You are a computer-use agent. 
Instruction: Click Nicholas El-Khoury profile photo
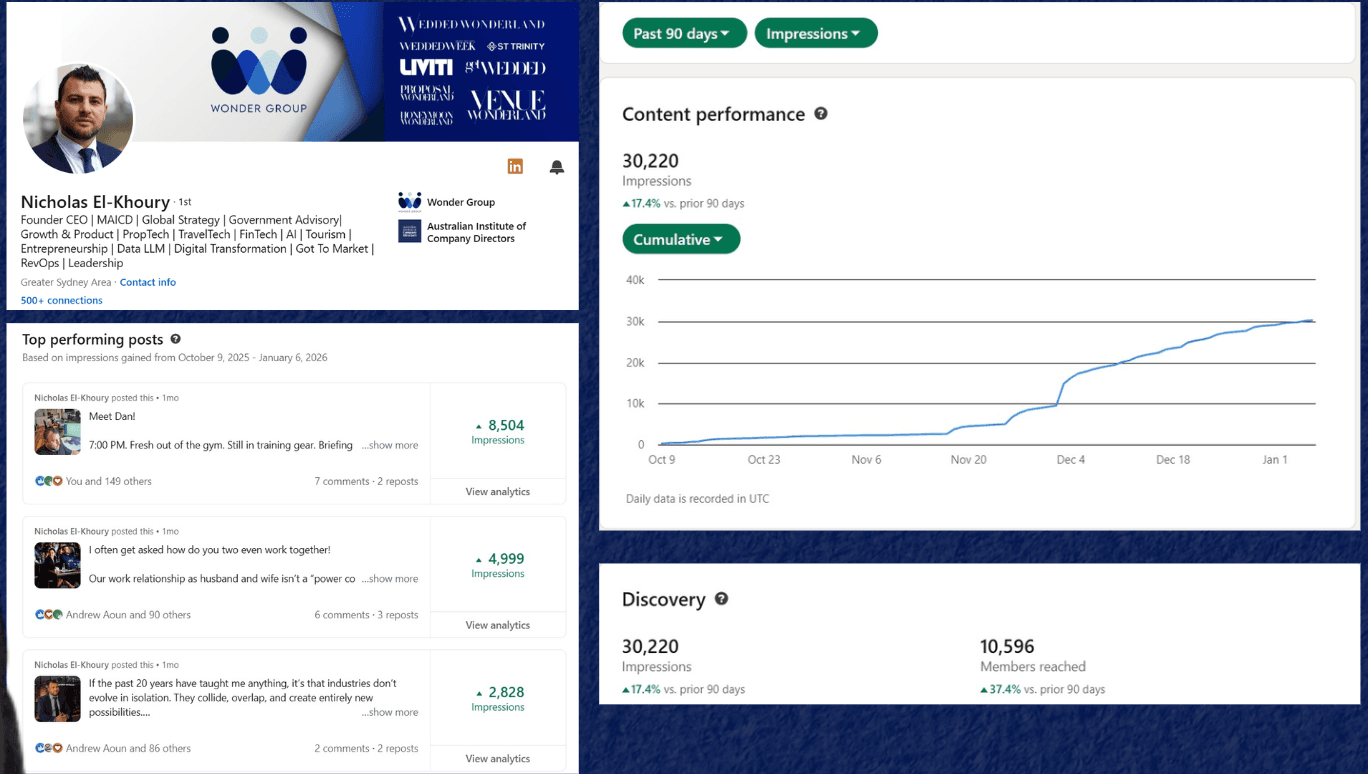[x=78, y=120]
